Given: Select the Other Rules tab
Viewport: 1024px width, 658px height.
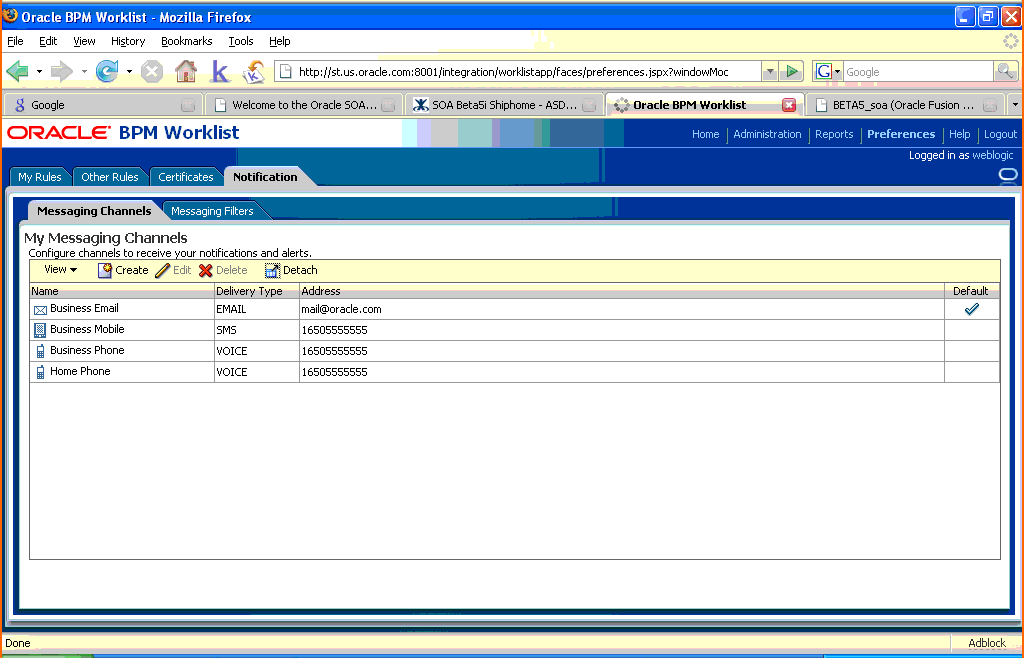Looking at the screenshot, I should click(110, 177).
